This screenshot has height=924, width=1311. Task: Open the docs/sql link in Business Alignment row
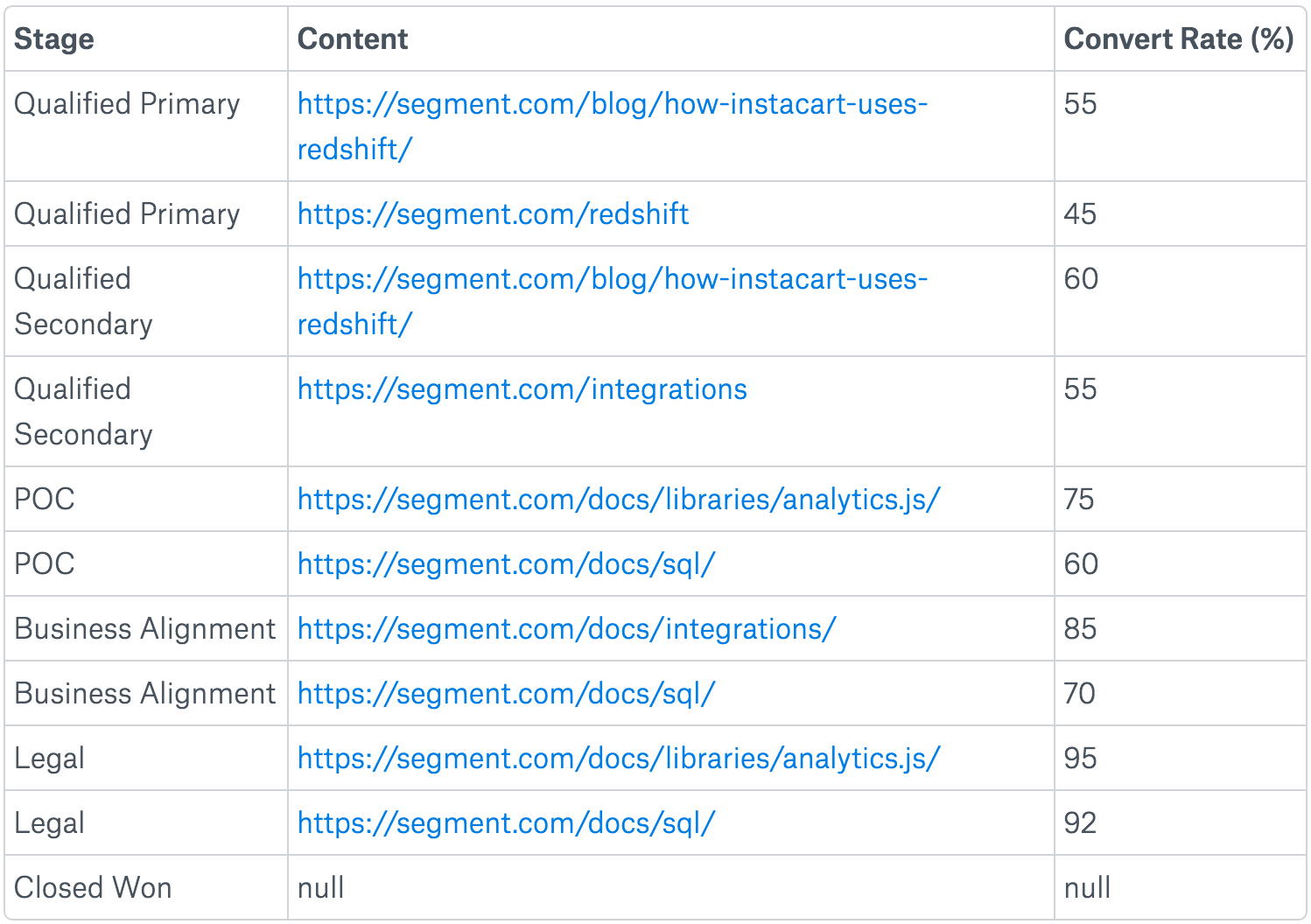[506, 694]
